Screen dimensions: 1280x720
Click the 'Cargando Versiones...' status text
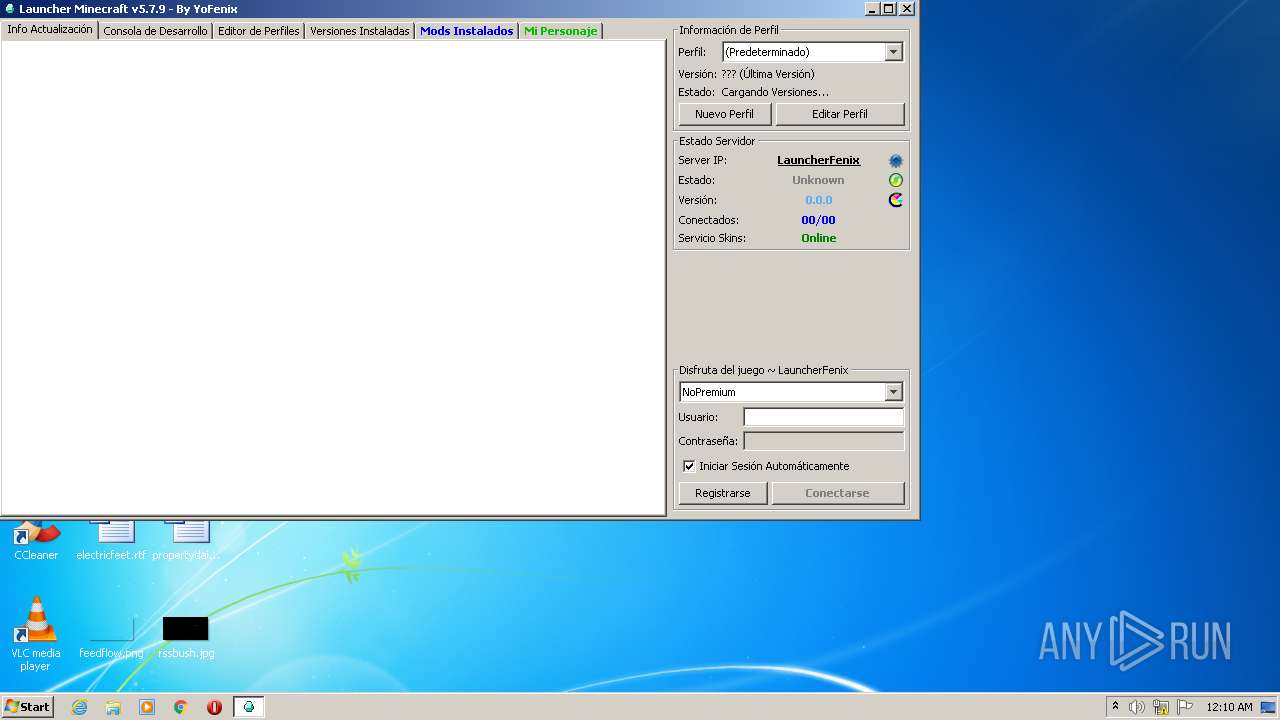click(775, 92)
